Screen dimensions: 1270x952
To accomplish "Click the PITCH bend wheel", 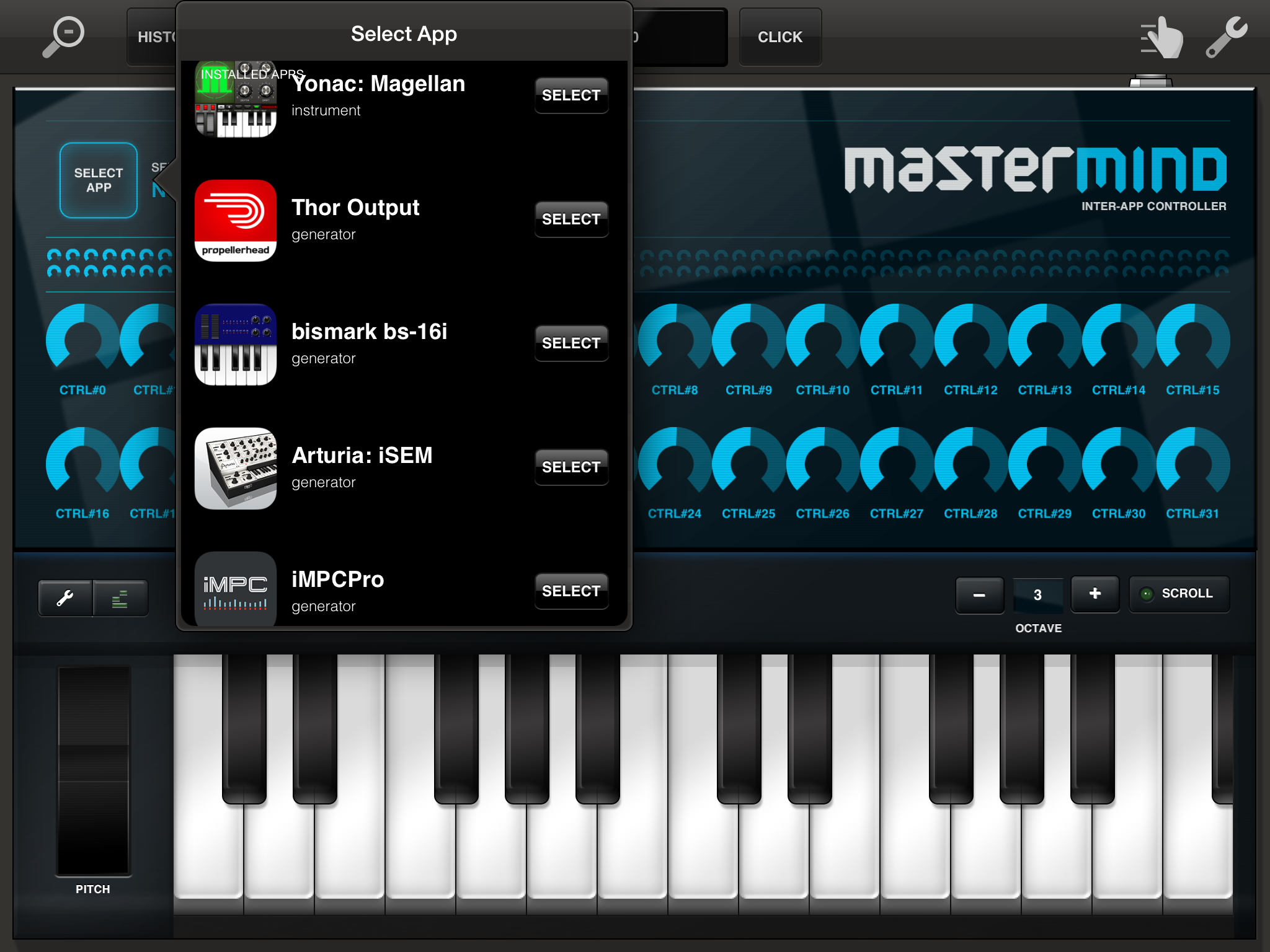I will [x=94, y=770].
